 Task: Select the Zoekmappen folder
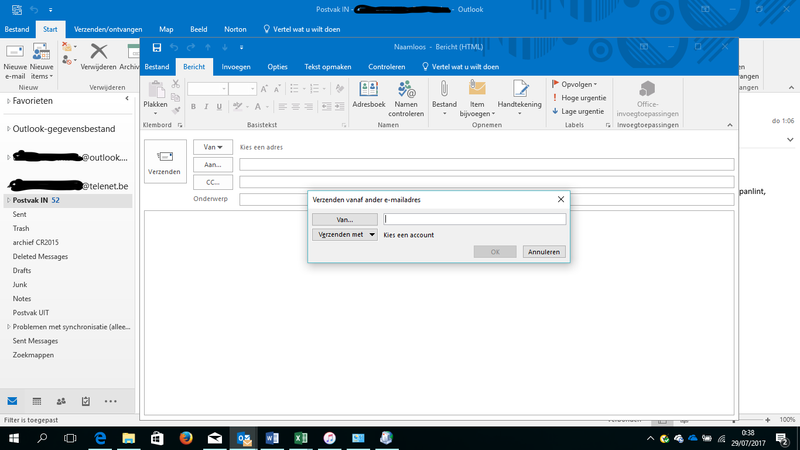(33, 355)
